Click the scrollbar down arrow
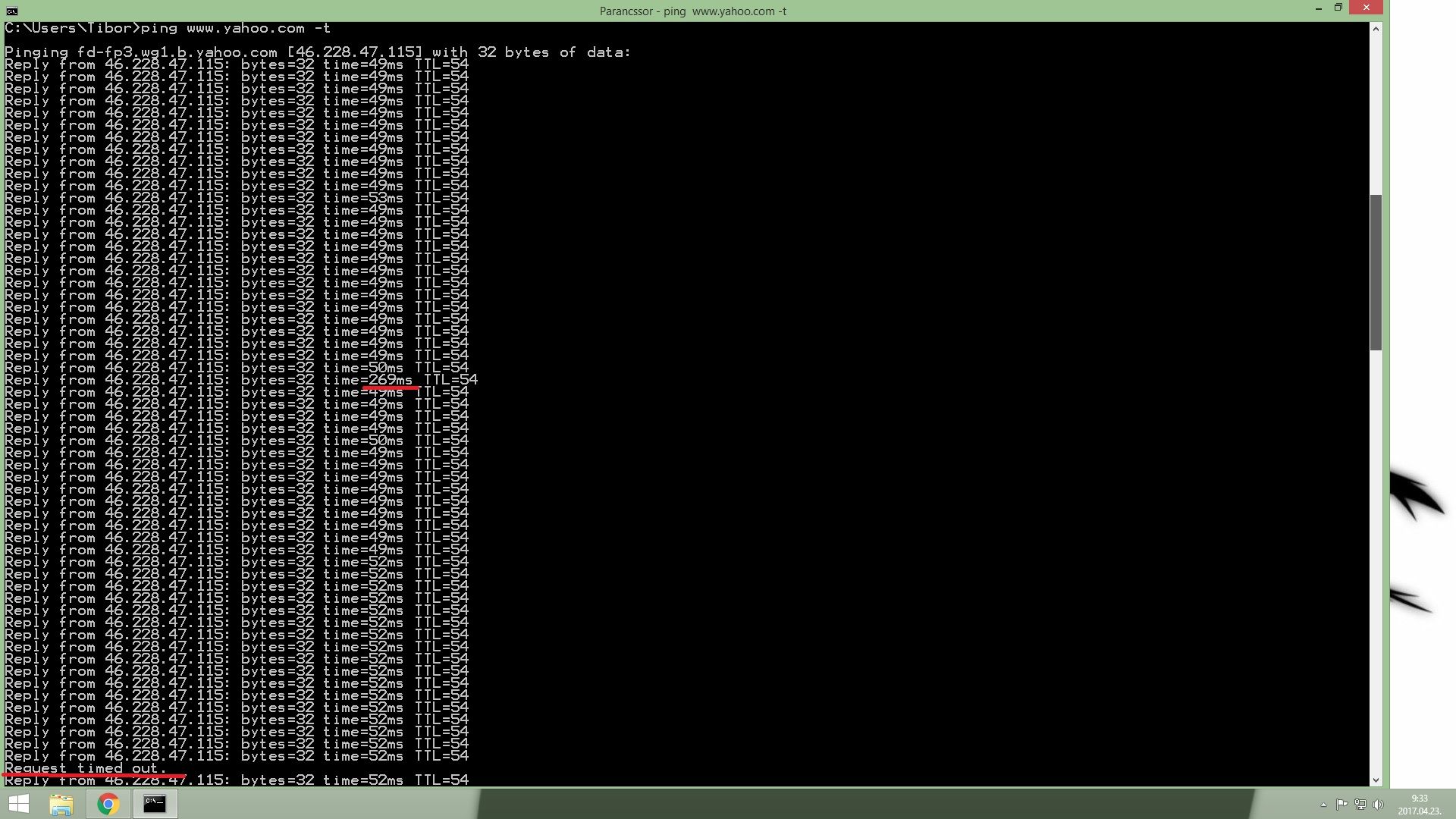The width and height of the screenshot is (1456, 819). pos(1376,780)
